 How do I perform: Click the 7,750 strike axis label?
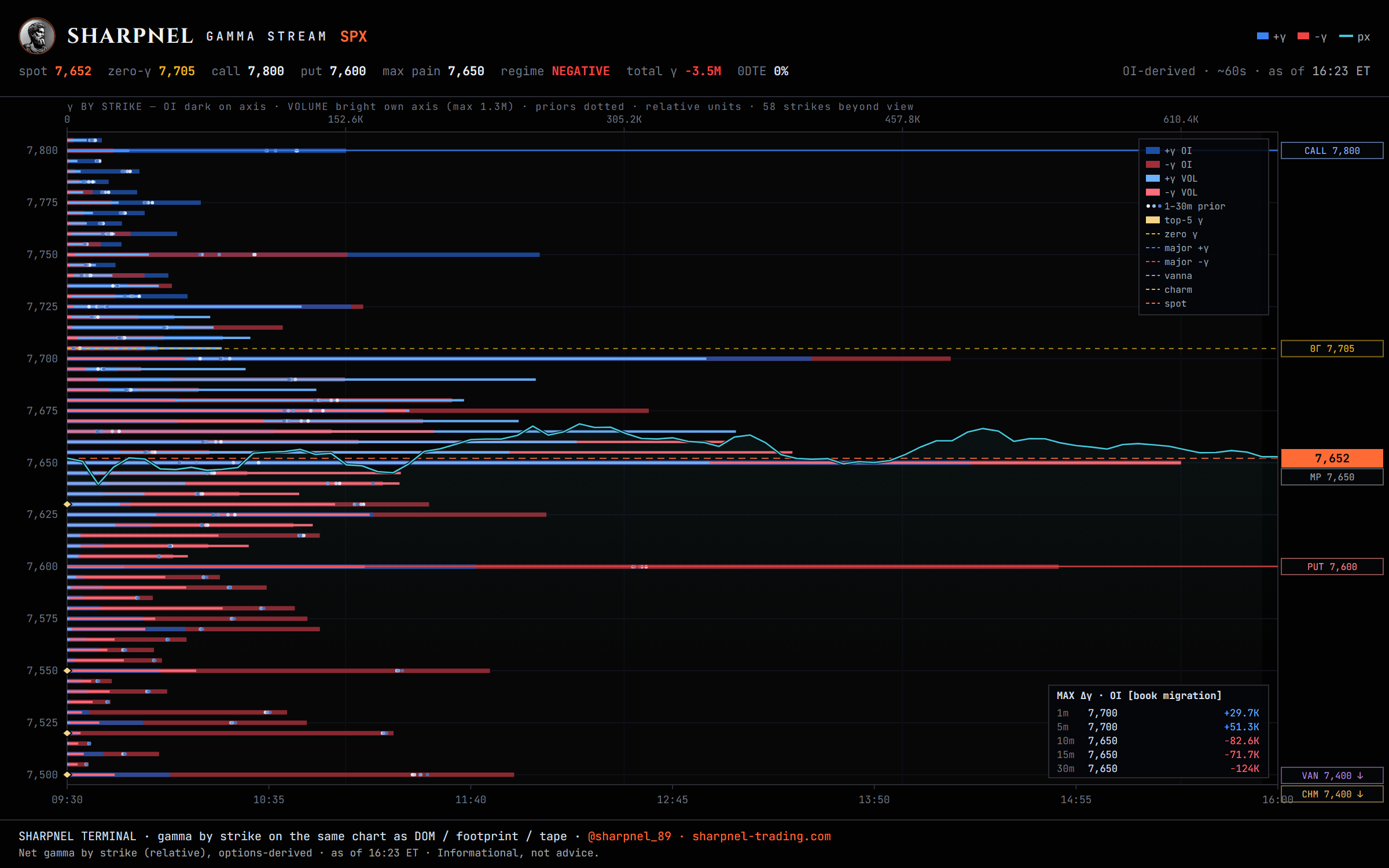[42, 255]
